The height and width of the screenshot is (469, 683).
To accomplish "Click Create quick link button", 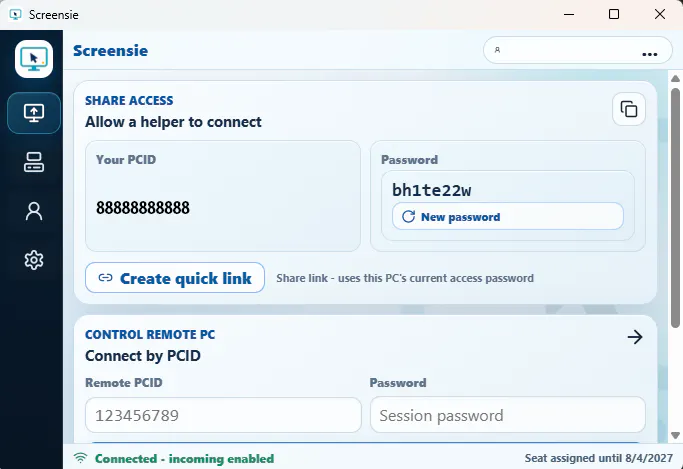I will coord(175,278).
